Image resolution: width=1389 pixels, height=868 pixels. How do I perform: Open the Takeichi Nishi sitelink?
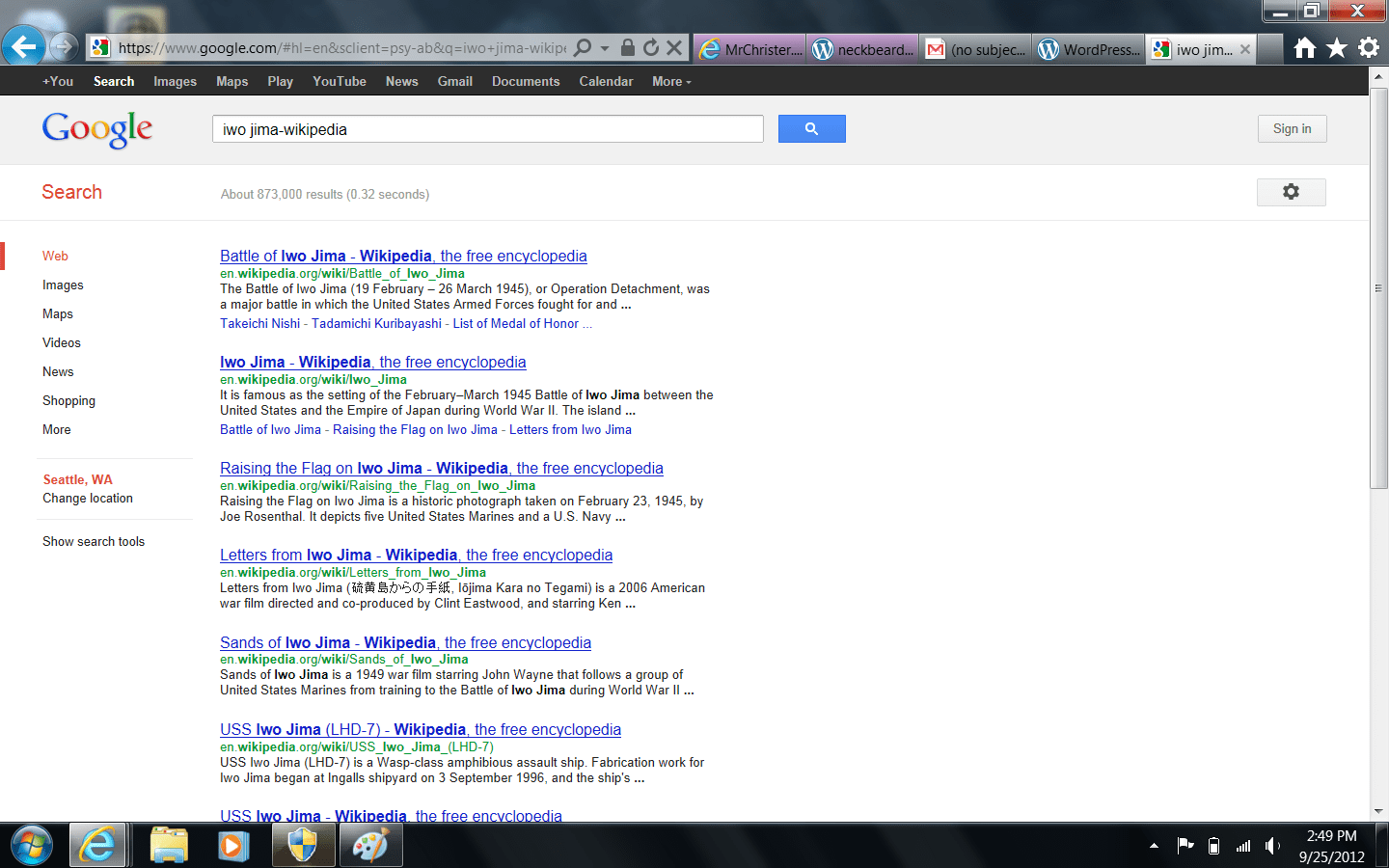pyautogui.click(x=259, y=323)
